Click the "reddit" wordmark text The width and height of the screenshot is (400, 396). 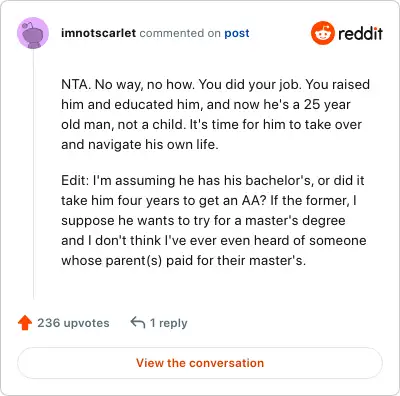[360, 33]
